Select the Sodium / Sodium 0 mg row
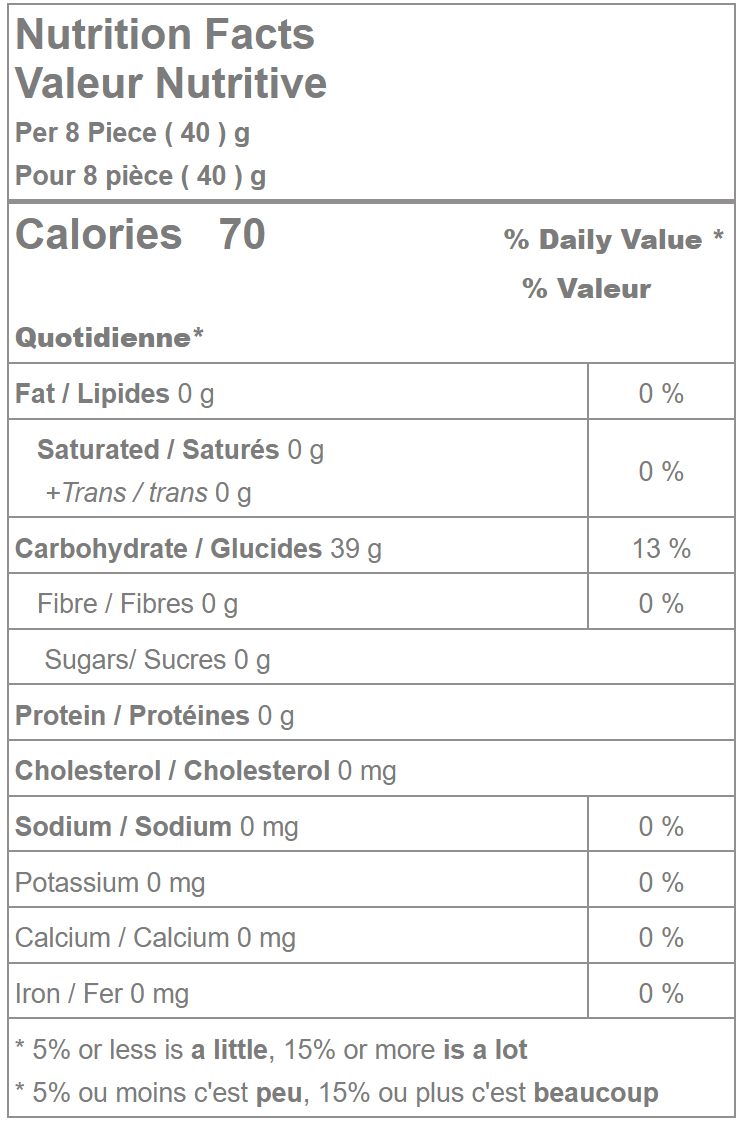 pyautogui.click(x=156, y=827)
